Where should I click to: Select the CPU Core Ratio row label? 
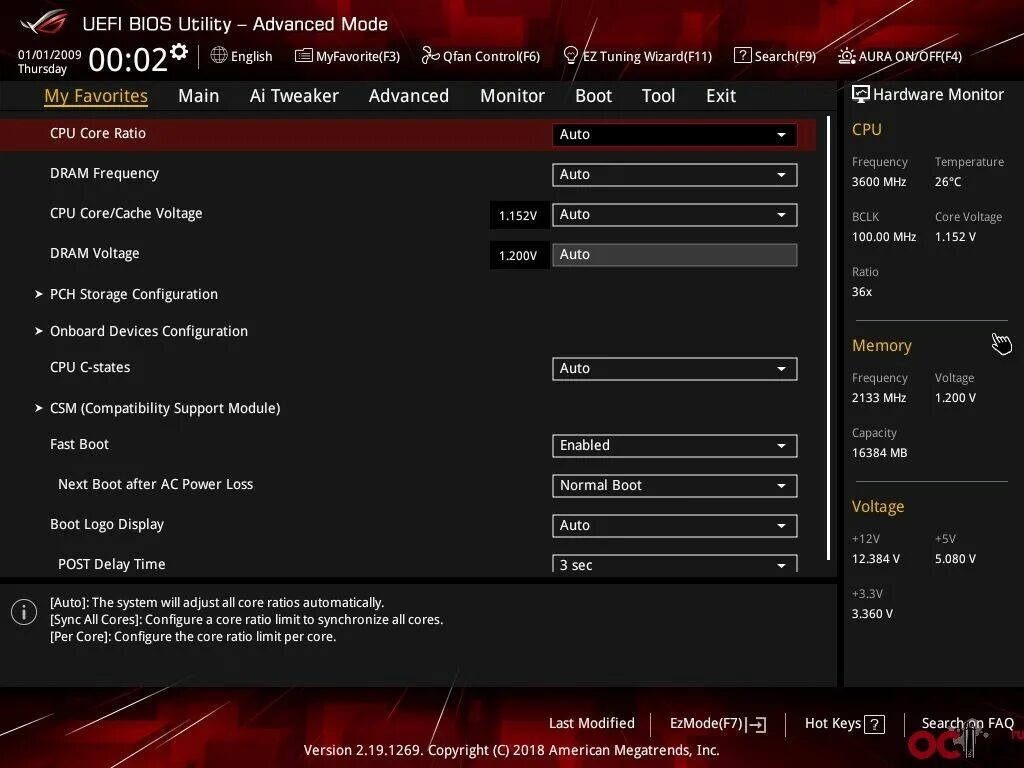98,133
